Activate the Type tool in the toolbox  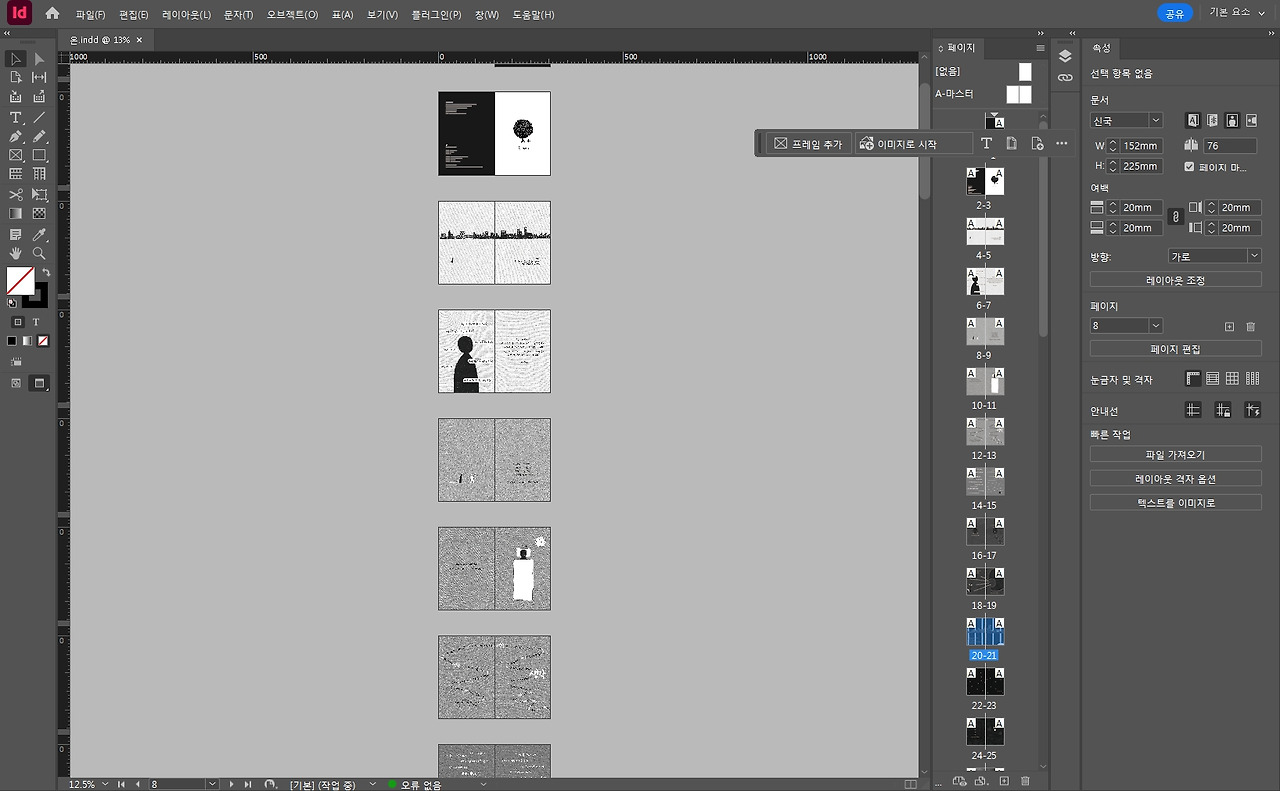point(16,118)
